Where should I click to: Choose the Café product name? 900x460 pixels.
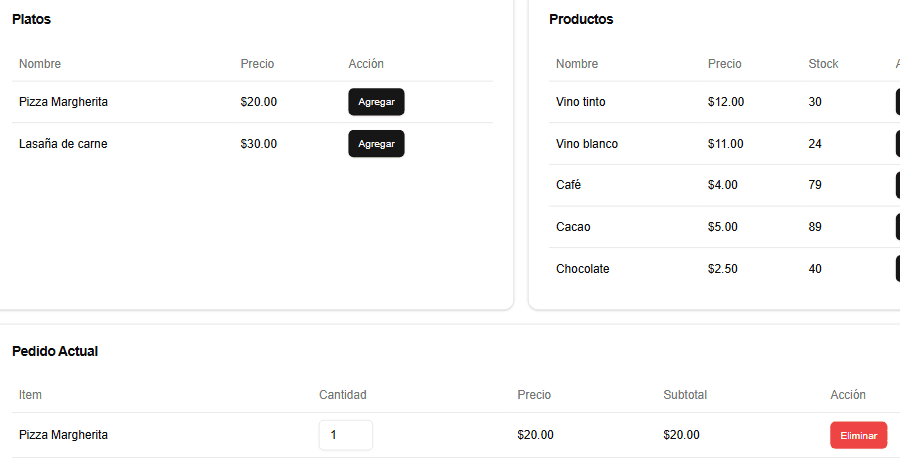coord(568,185)
